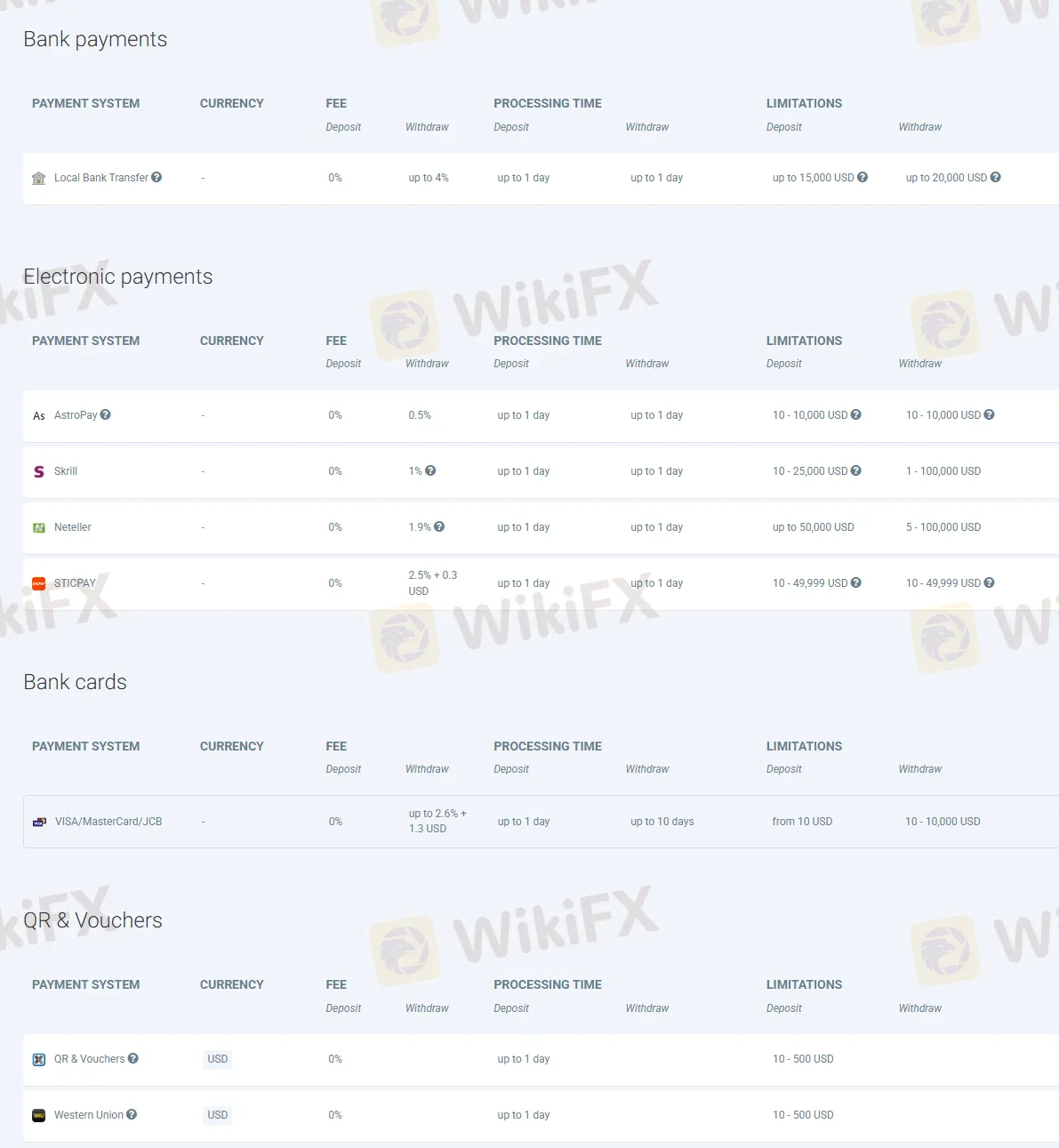Click USD currency tag in QR & Vouchers row
This screenshot has width=1059, height=1148.
(x=218, y=1059)
